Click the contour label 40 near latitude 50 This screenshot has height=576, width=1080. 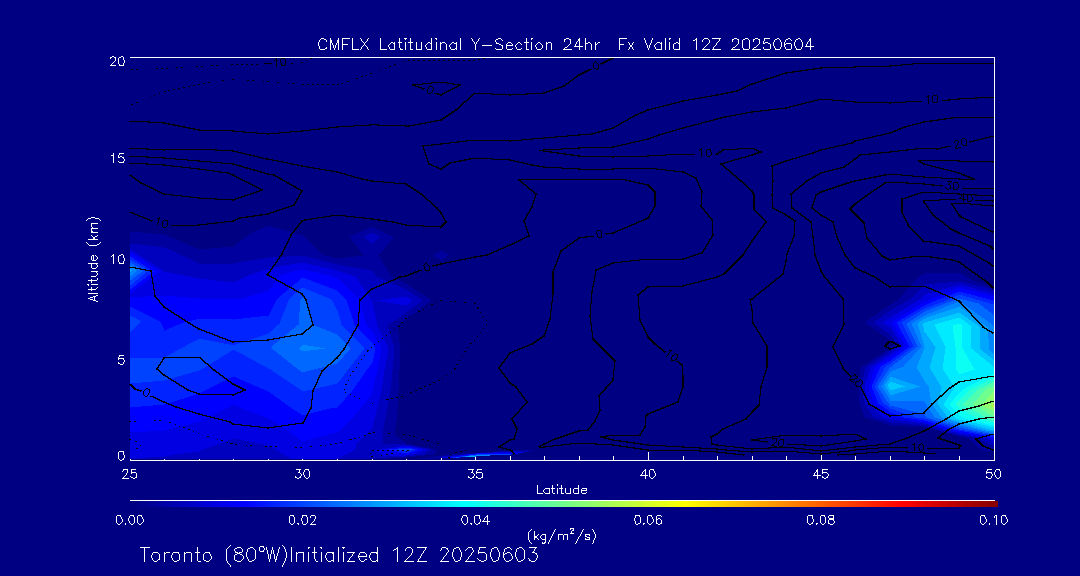click(x=967, y=198)
